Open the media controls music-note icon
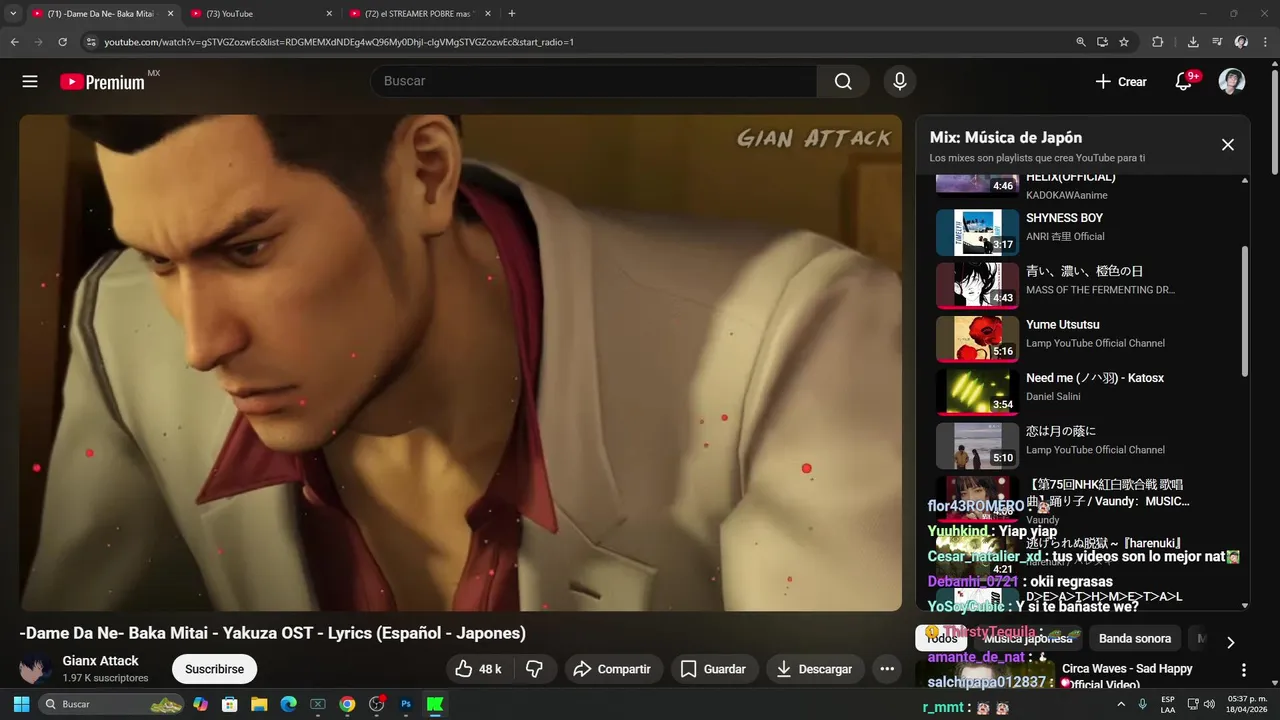The width and height of the screenshot is (1280, 720). pyautogui.click(x=1217, y=42)
